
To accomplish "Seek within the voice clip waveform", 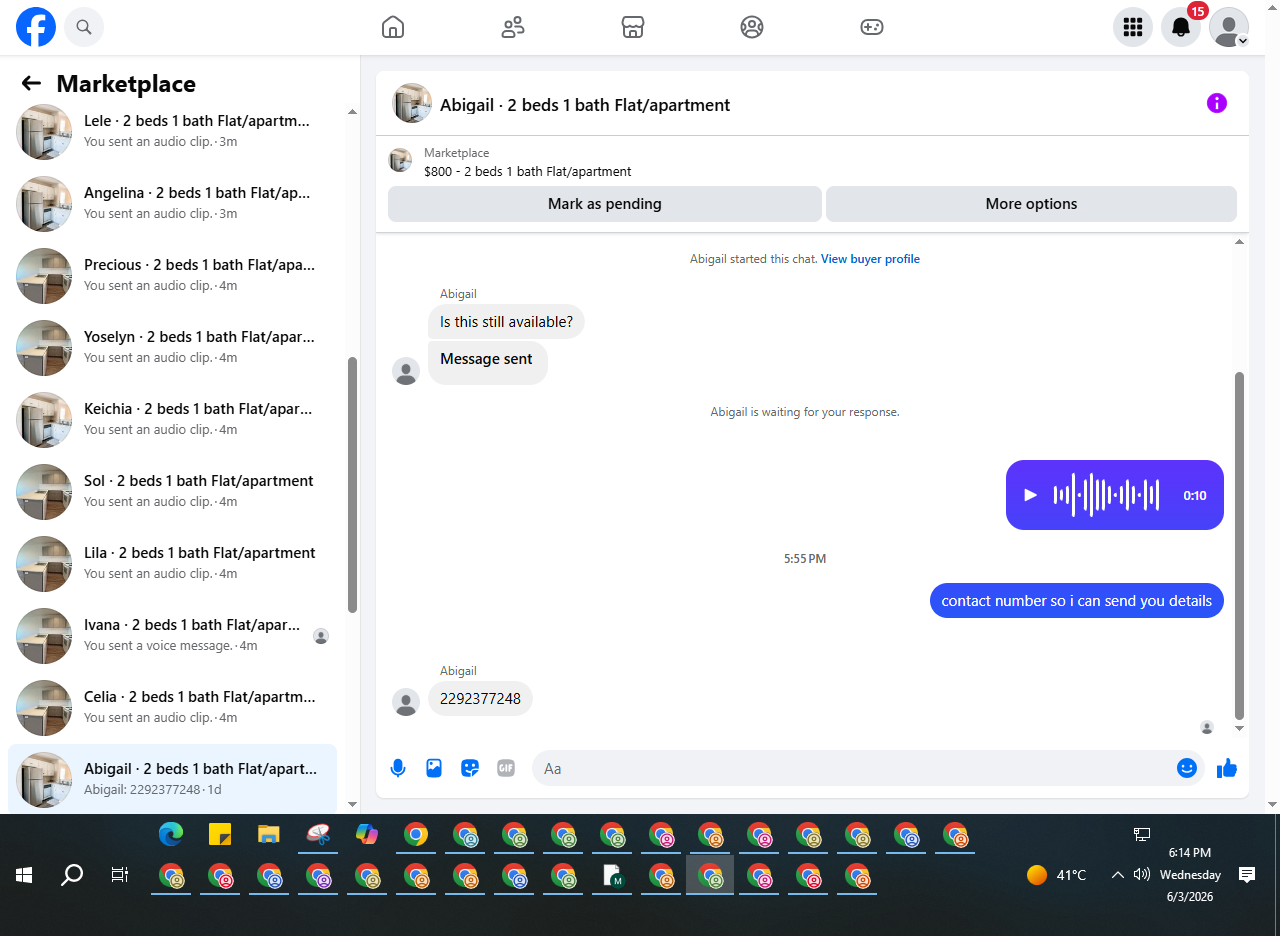I will point(1106,495).
